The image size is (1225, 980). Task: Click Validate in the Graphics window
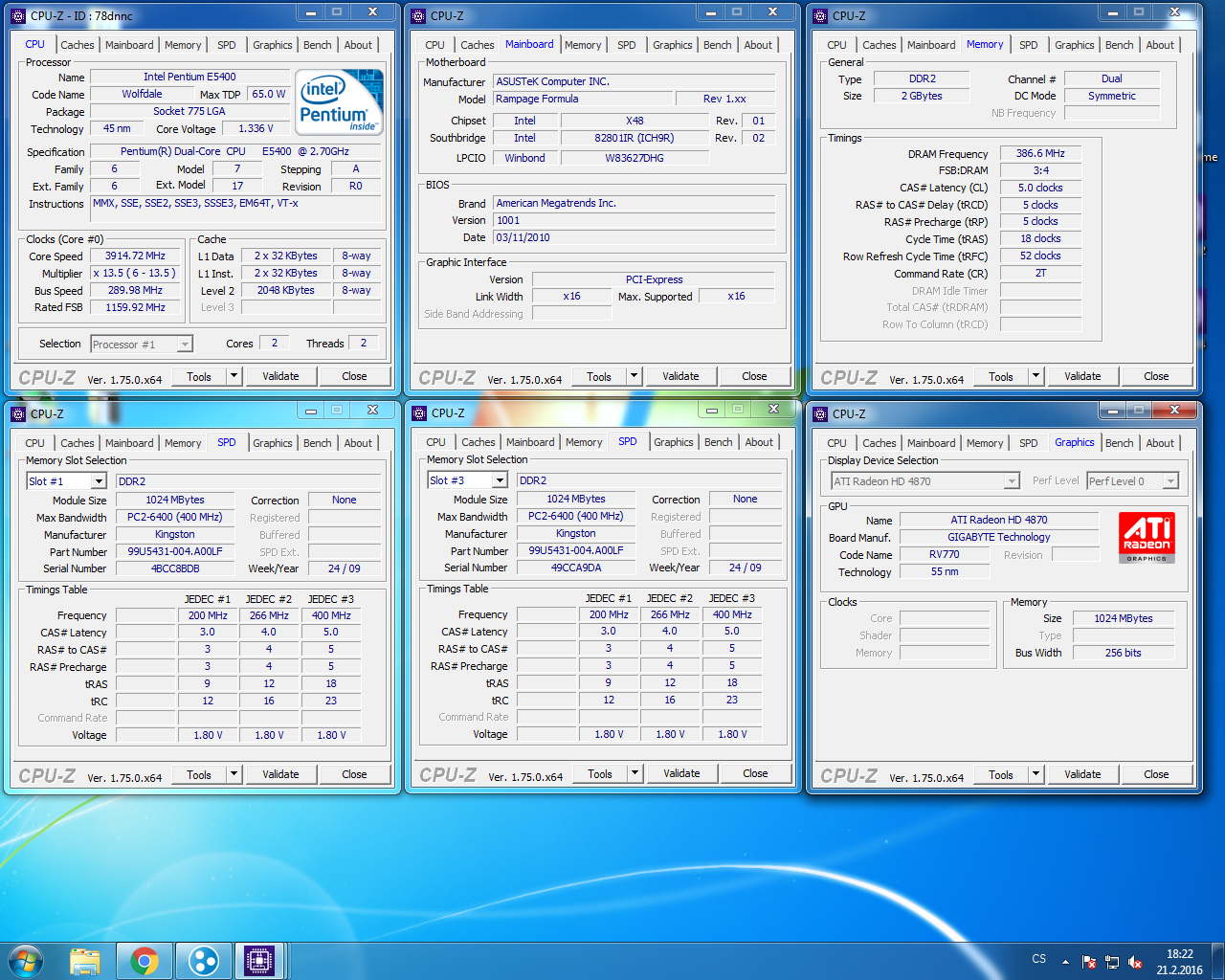tap(1082, 774)
